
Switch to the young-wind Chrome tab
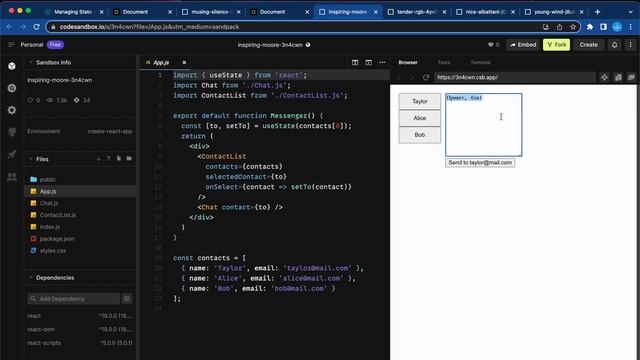(553, 12)
